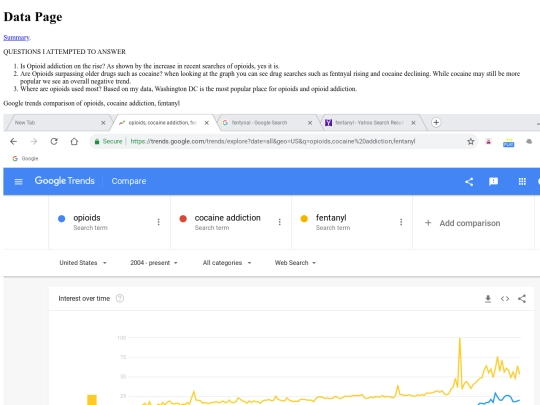Click the blue and yellow extension icon
Image resolution: width=540 pixels, height=405 pixels.
(508, 142)
